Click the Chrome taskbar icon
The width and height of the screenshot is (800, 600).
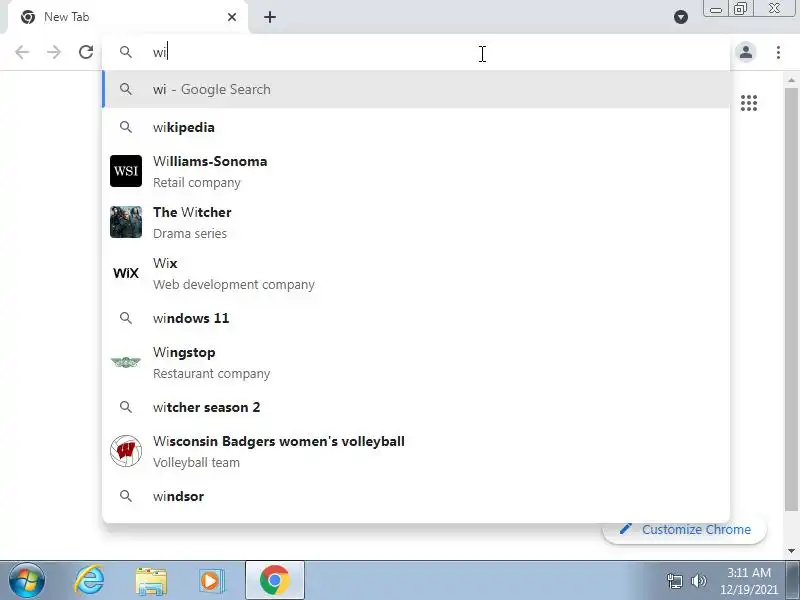(x=275, y=581)
